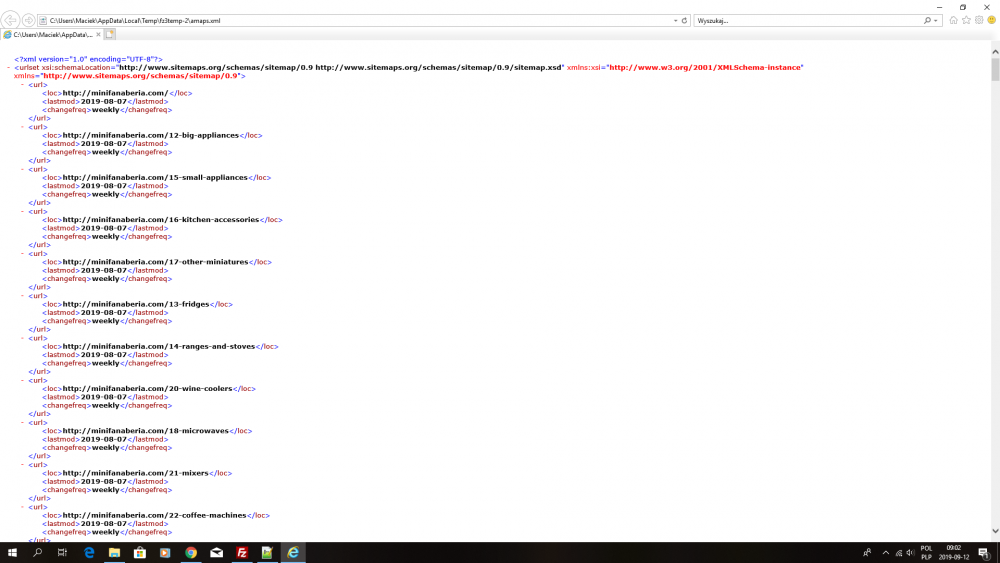
Task: Collapse the url node for 16-kitchen-accessories
Action: click(x=22, y=211)
